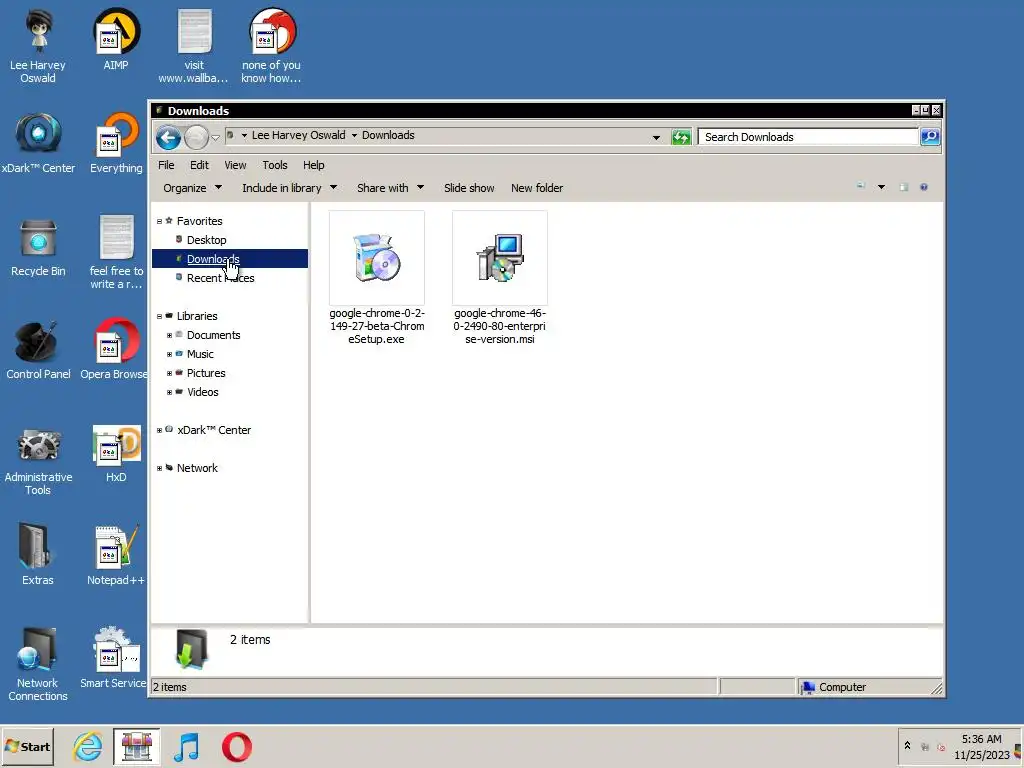Expand breadcrumb arrow before Lee Harvey Oswald
Image resolution: width=1024 pixels, height=768 pixels.
coord(244,136)
